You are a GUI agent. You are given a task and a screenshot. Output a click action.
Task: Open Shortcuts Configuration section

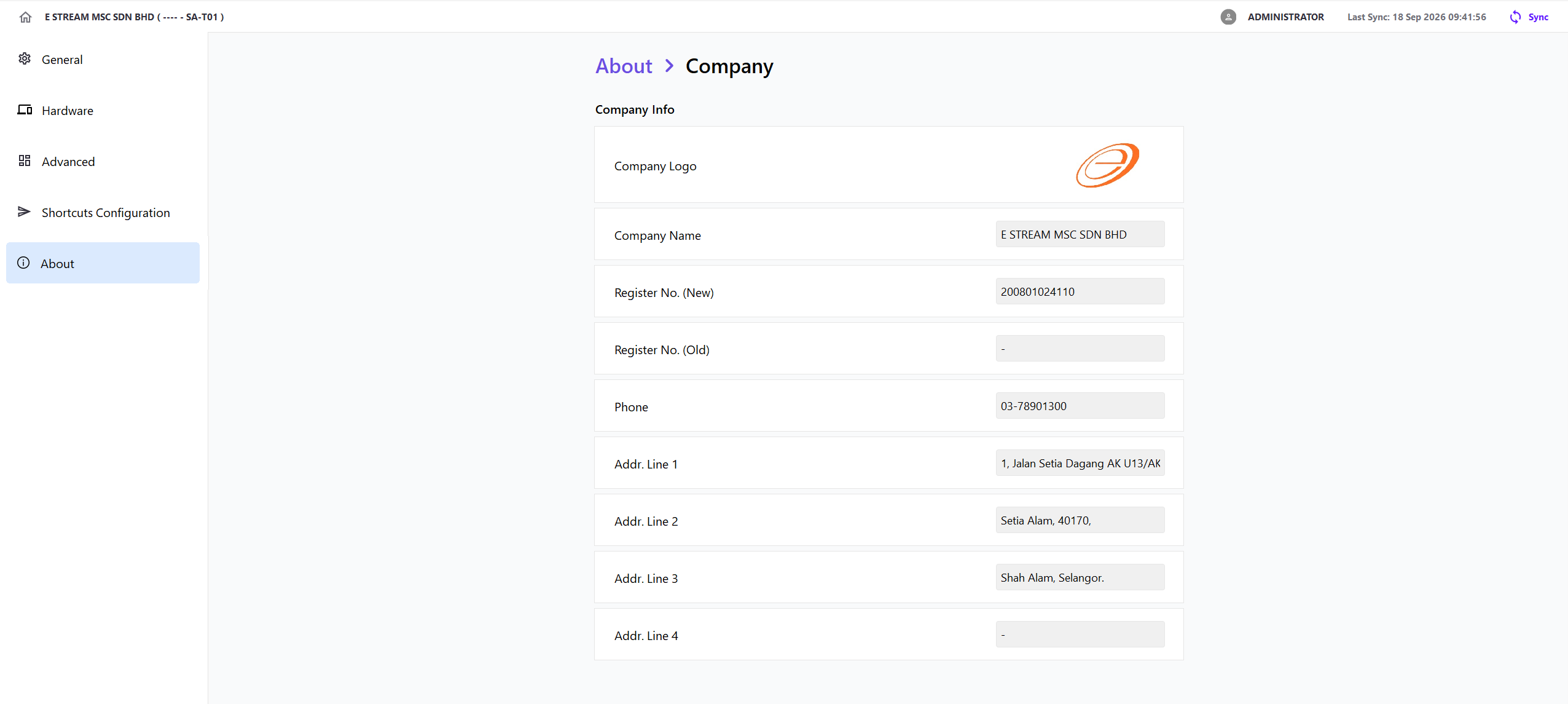point(103,213)
